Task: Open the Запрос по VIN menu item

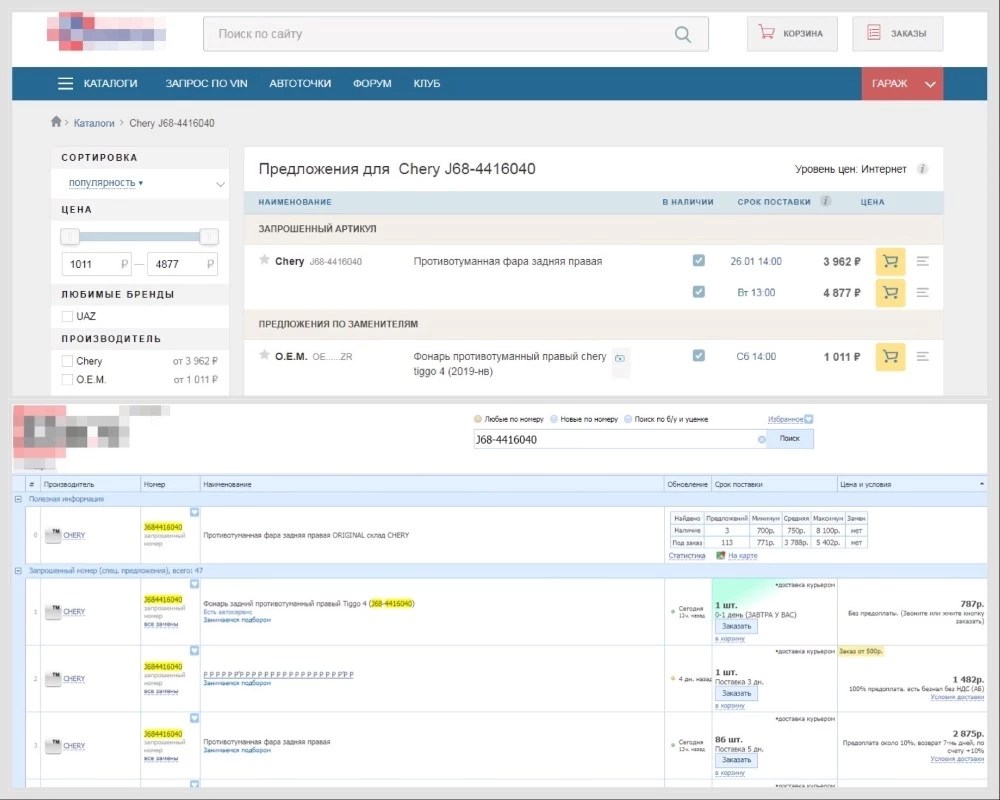Action: tap(206, 84)
